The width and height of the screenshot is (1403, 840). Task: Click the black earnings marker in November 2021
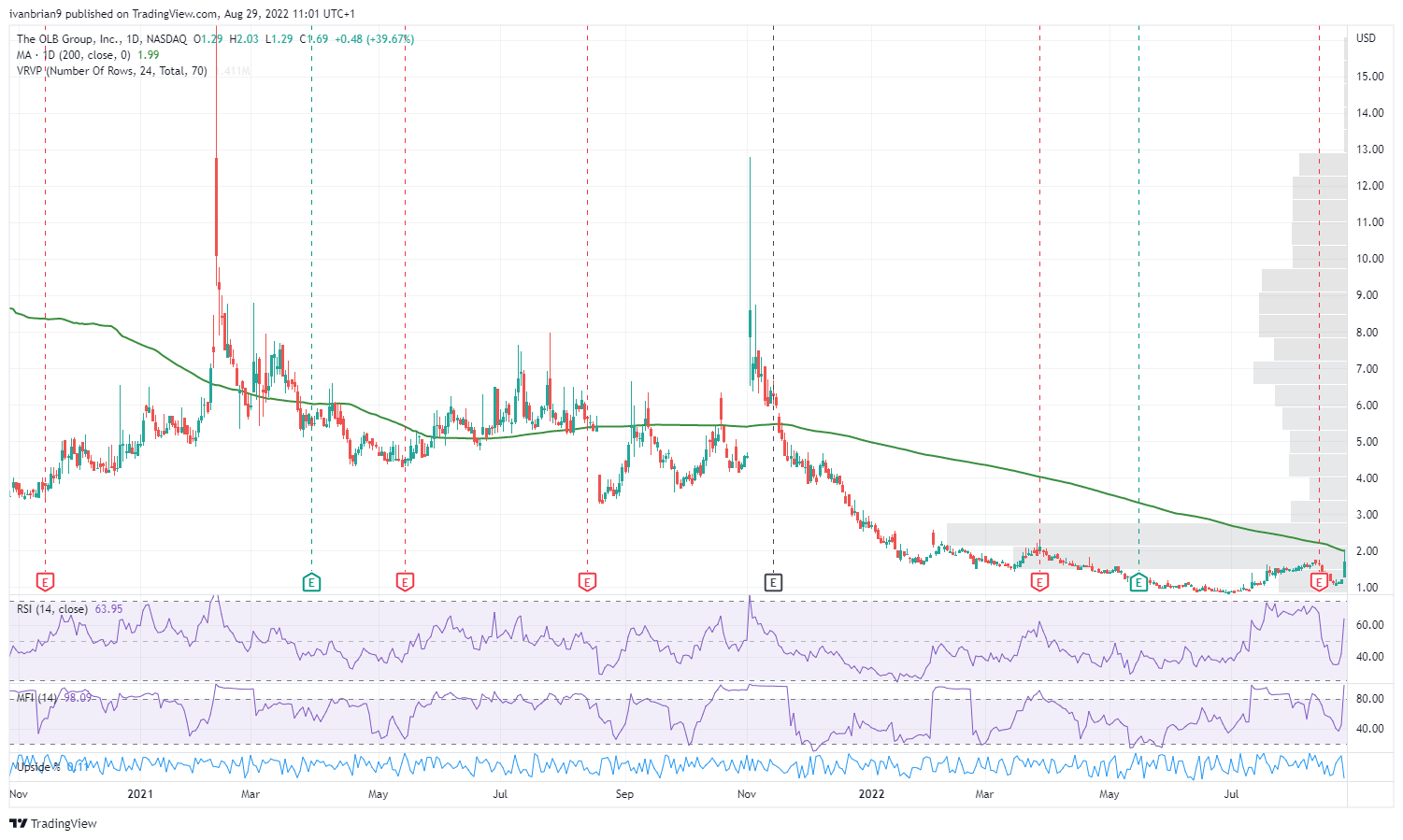(773, 582)
